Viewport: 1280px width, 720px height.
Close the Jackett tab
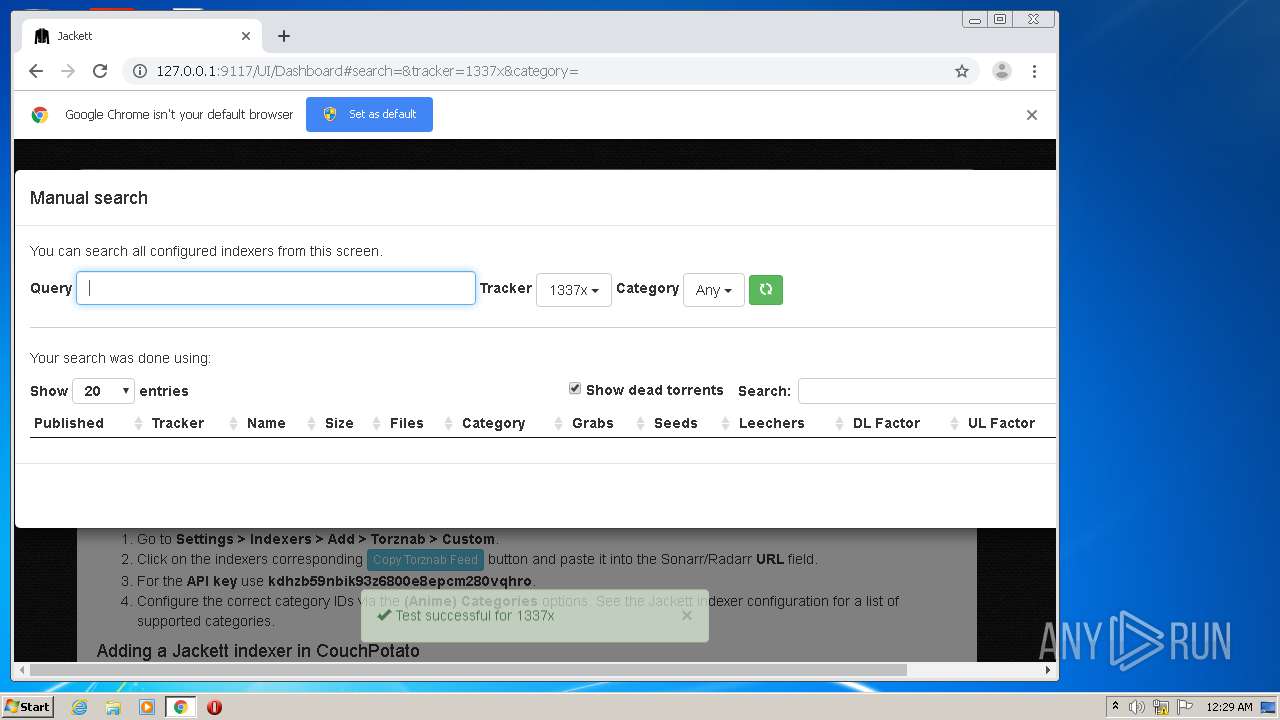pos(246,36)
